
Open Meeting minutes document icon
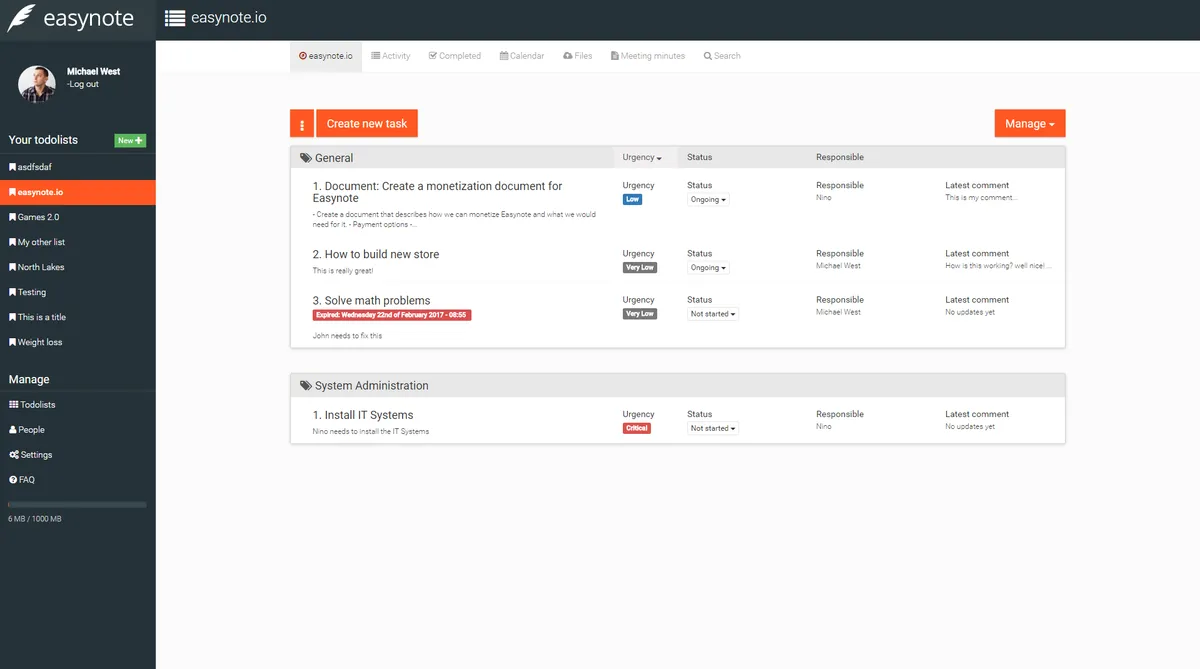click(x=614, y=55)
